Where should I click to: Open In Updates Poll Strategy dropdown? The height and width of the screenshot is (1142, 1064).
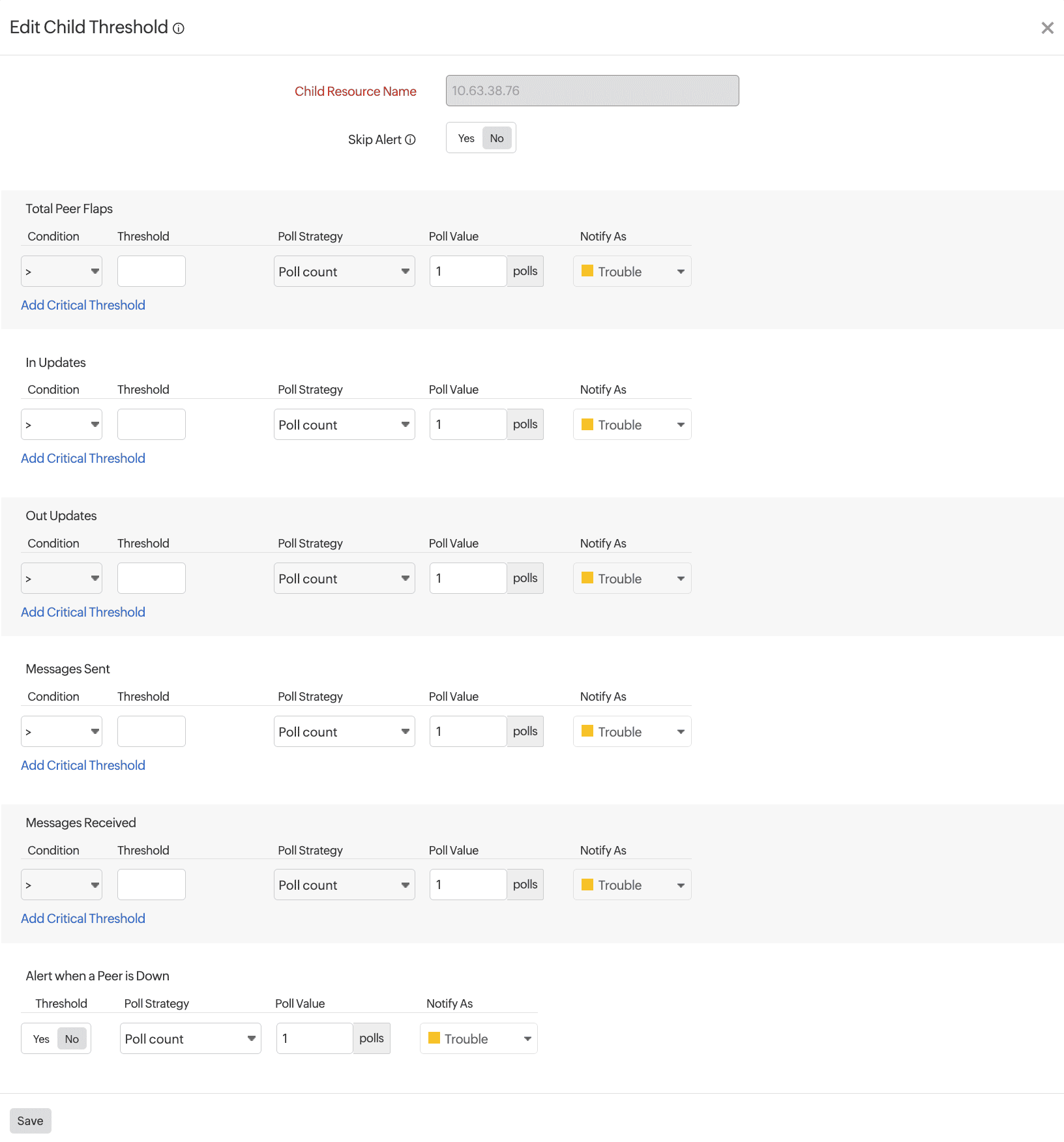click(x=344, y=425)
